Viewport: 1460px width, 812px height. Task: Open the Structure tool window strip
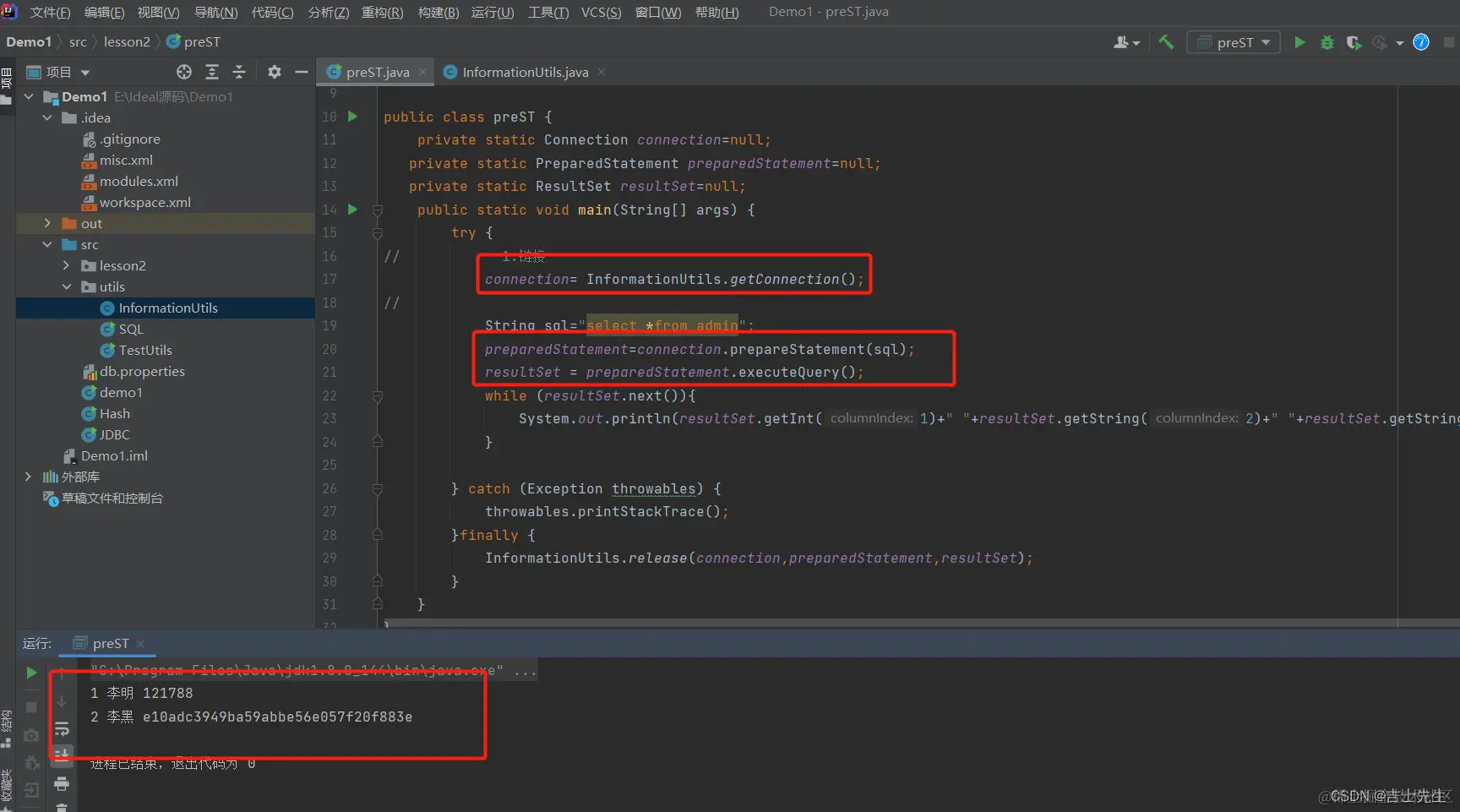click(7, 729)
